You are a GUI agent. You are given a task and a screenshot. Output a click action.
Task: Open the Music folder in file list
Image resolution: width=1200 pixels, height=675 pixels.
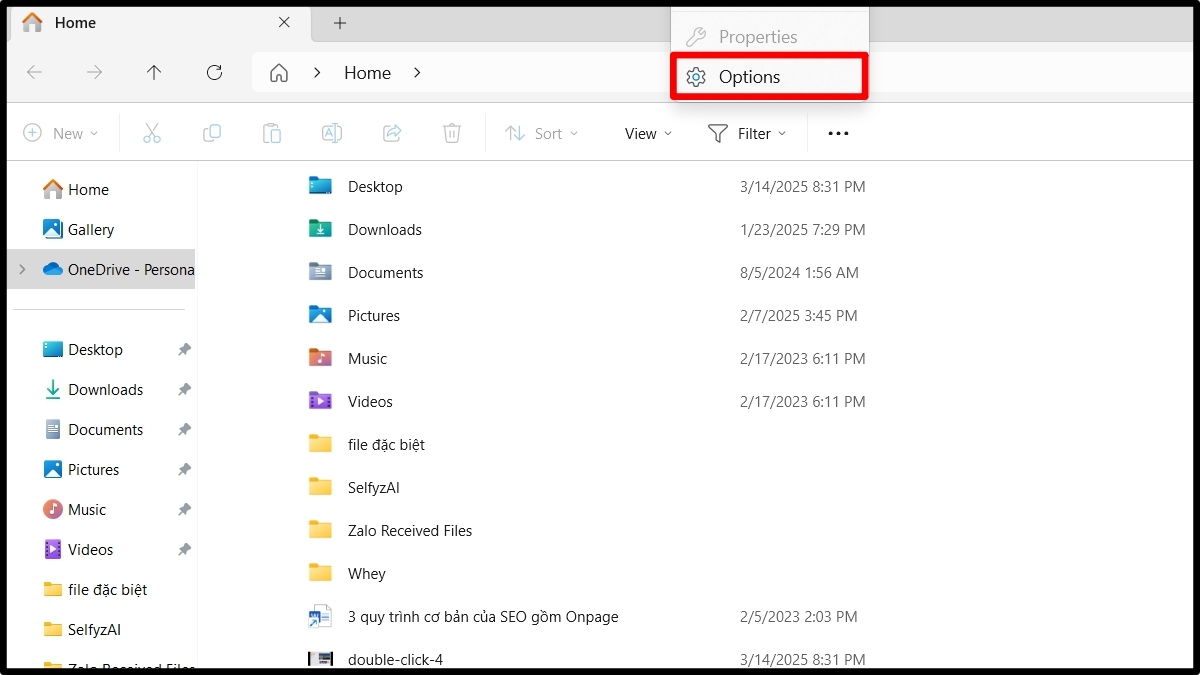367,358
